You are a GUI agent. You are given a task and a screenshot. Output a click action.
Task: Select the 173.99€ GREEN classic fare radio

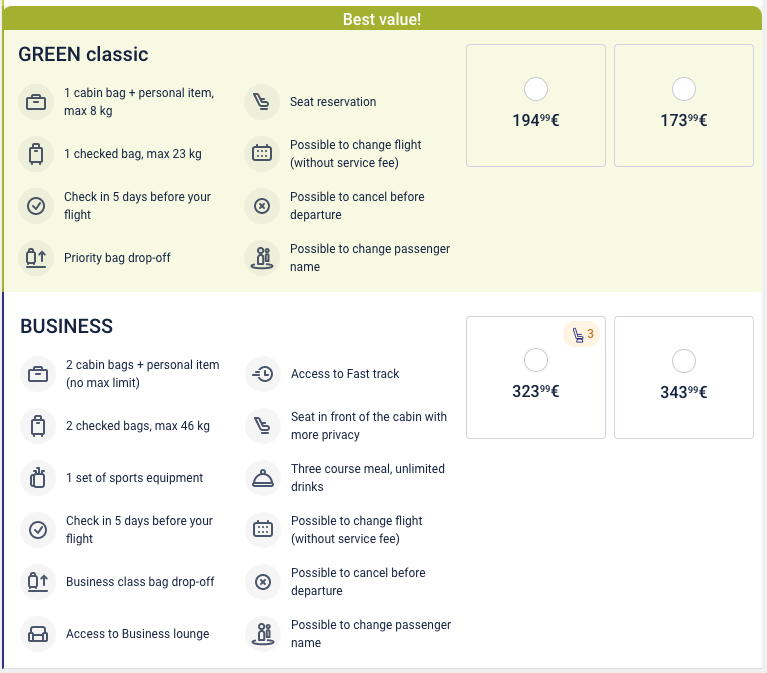pos(683,89)
